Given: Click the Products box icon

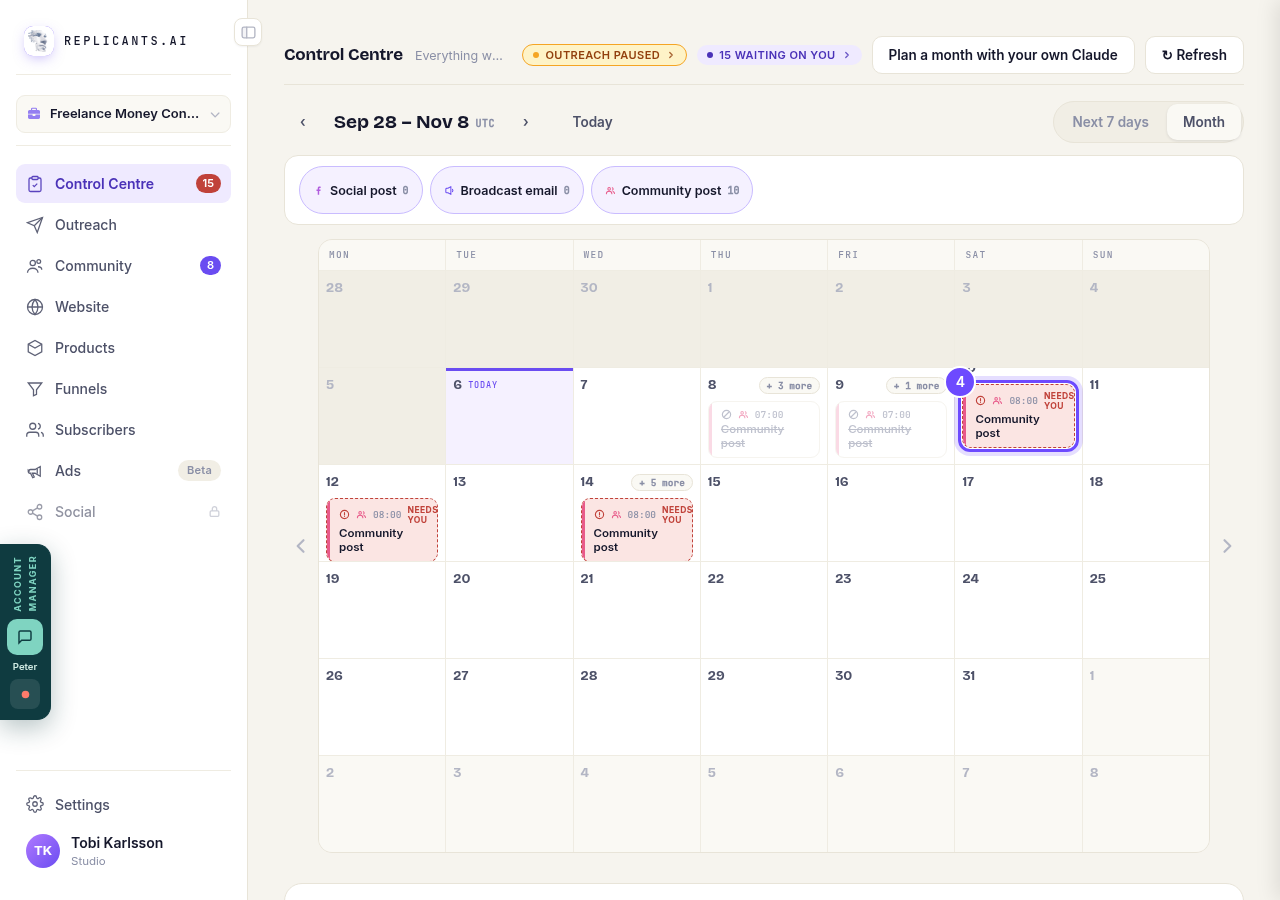Looking at the screenshot, I should [x=35, y=347].
